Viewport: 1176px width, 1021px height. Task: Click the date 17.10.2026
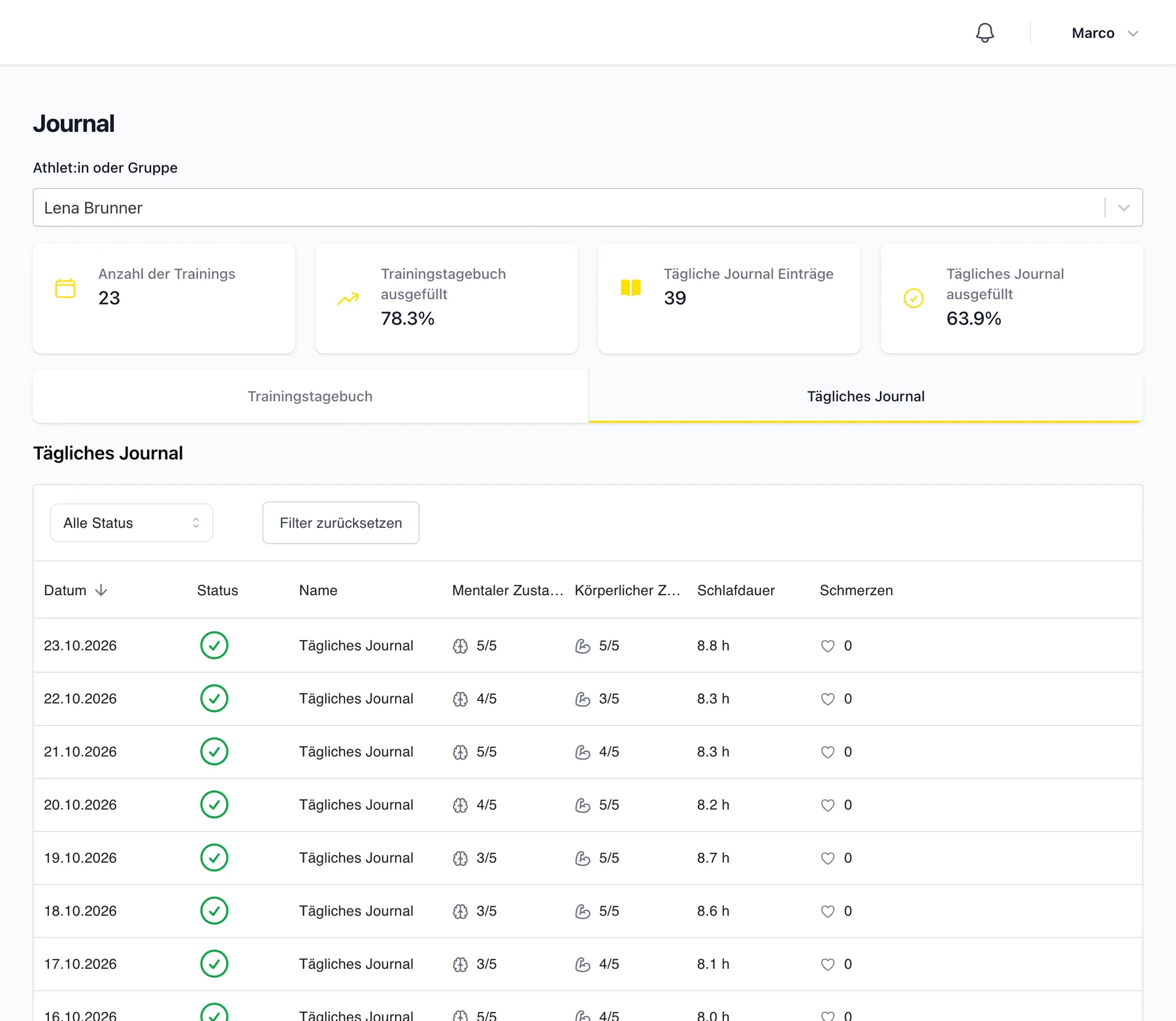pyautogui.click(x=80, y=964)
